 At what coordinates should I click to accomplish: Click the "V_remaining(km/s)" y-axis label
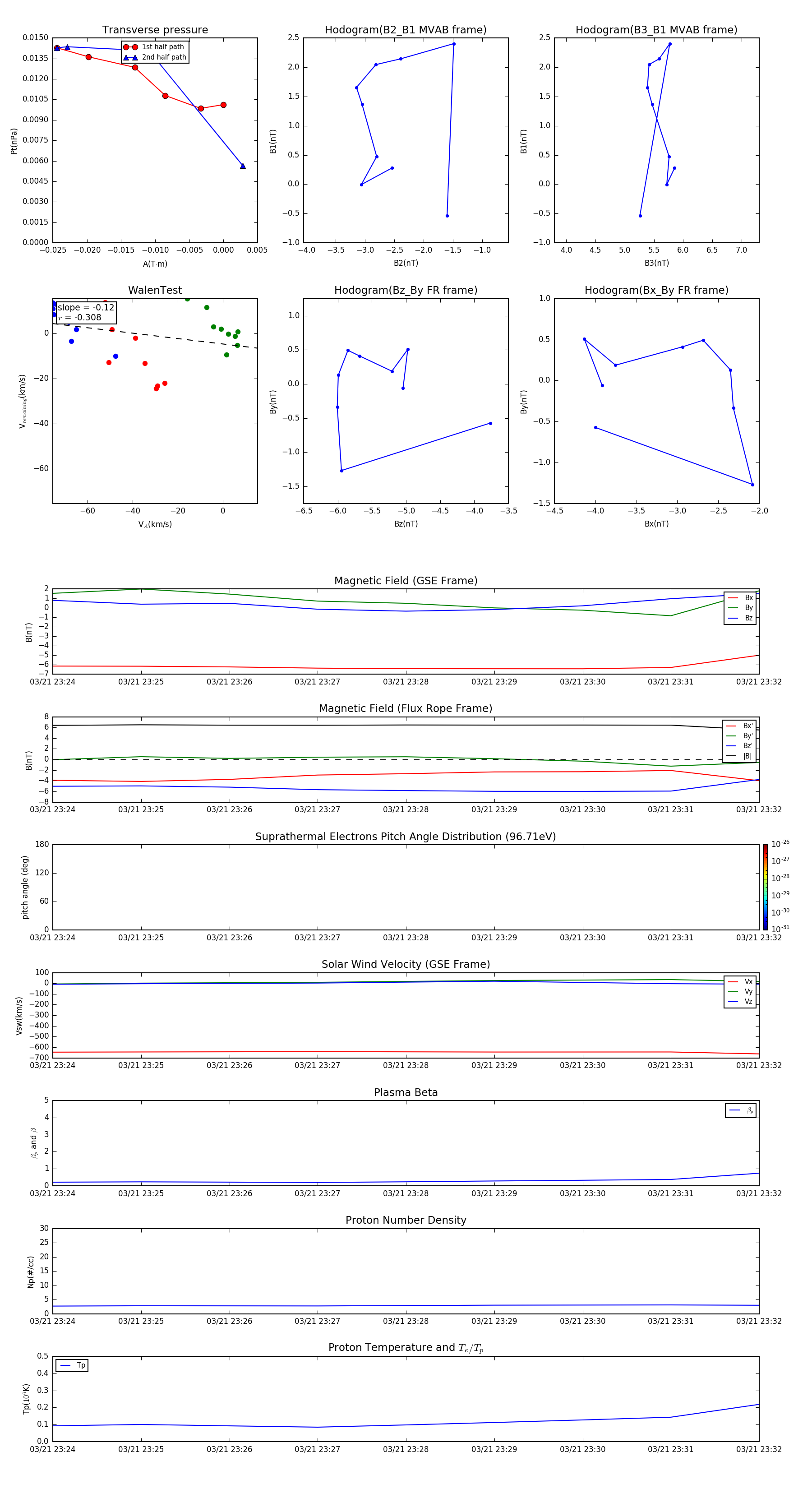[x=22, y=401]
